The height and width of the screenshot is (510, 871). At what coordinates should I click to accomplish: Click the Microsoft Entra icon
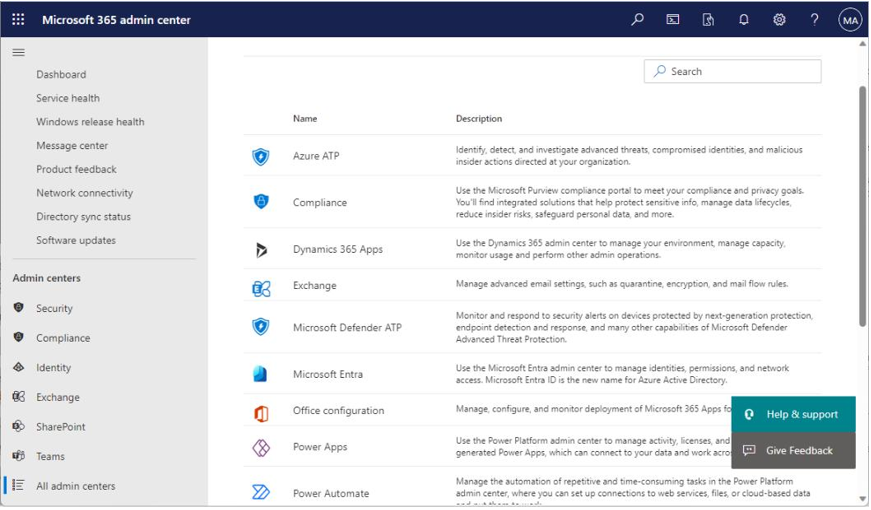coord(260,374)
